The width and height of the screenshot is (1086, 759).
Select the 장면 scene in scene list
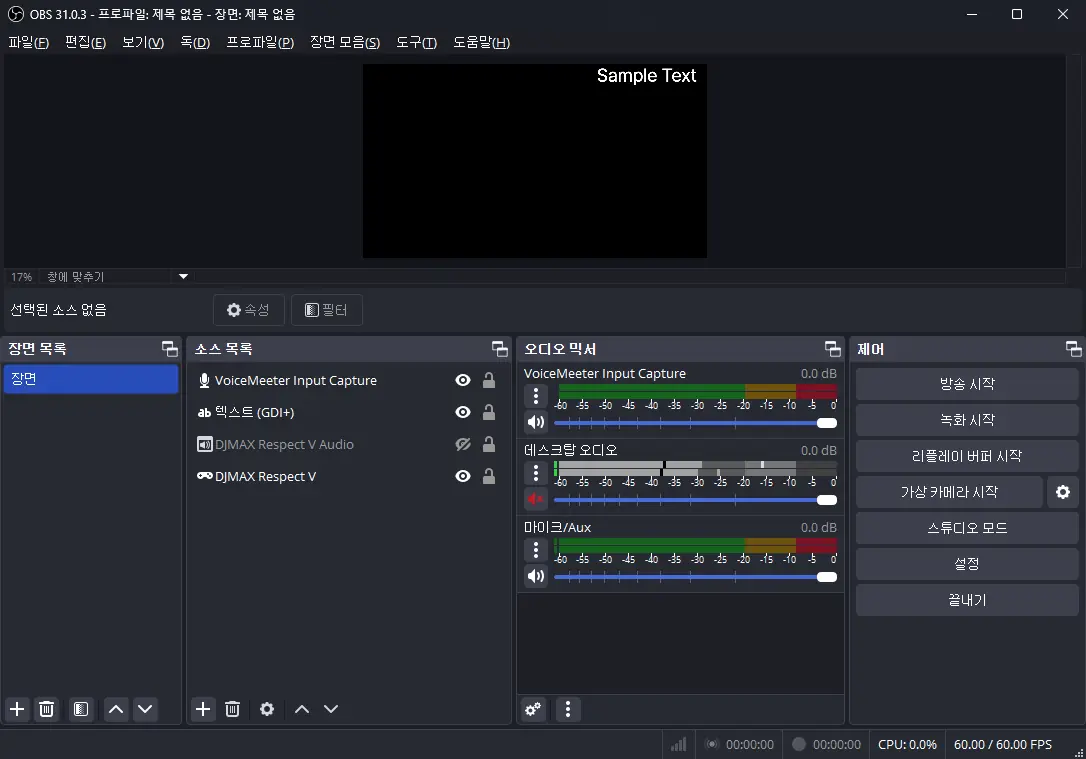[x=91, y=379]
